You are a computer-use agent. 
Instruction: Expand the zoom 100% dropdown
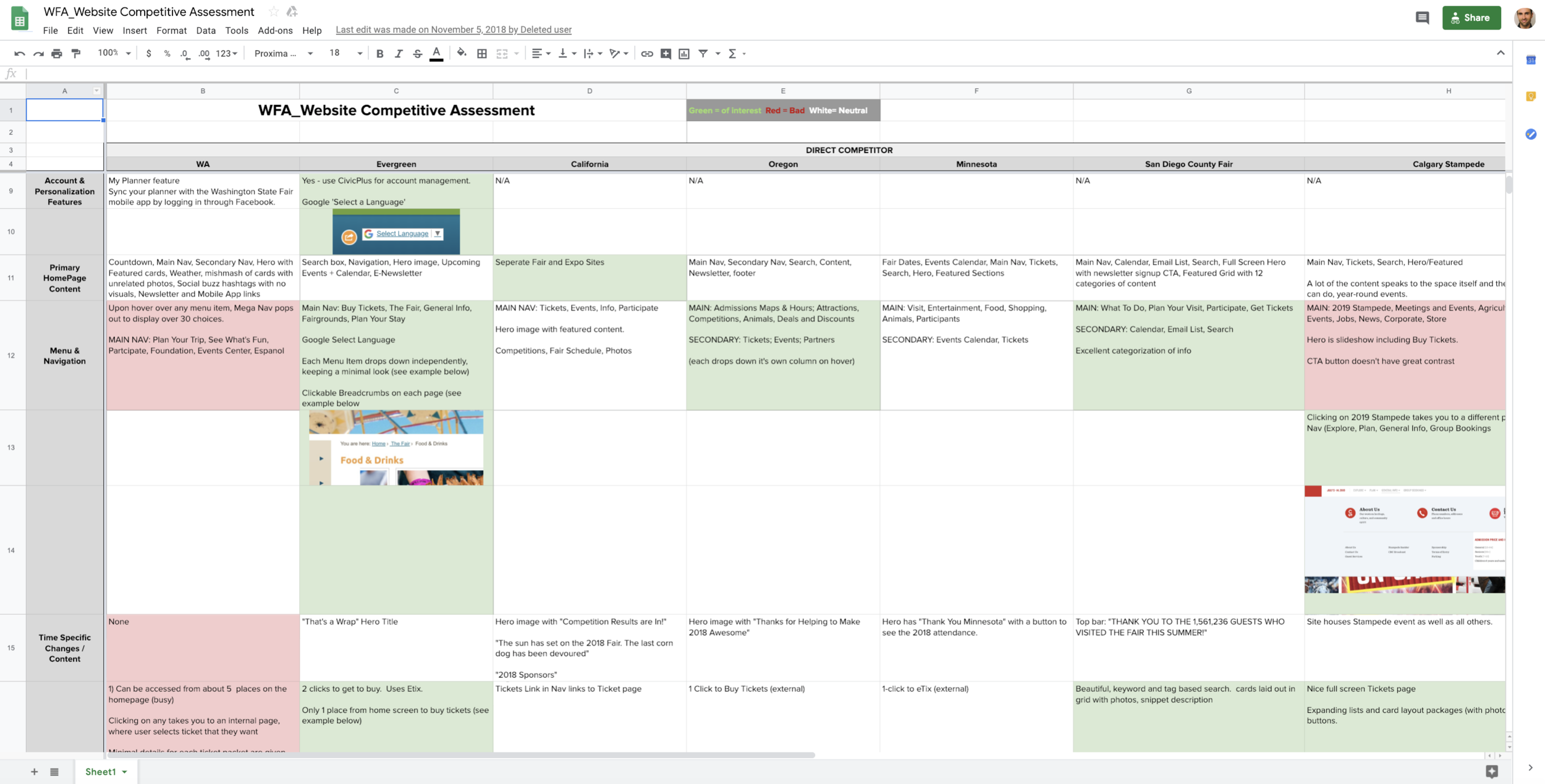114,54
